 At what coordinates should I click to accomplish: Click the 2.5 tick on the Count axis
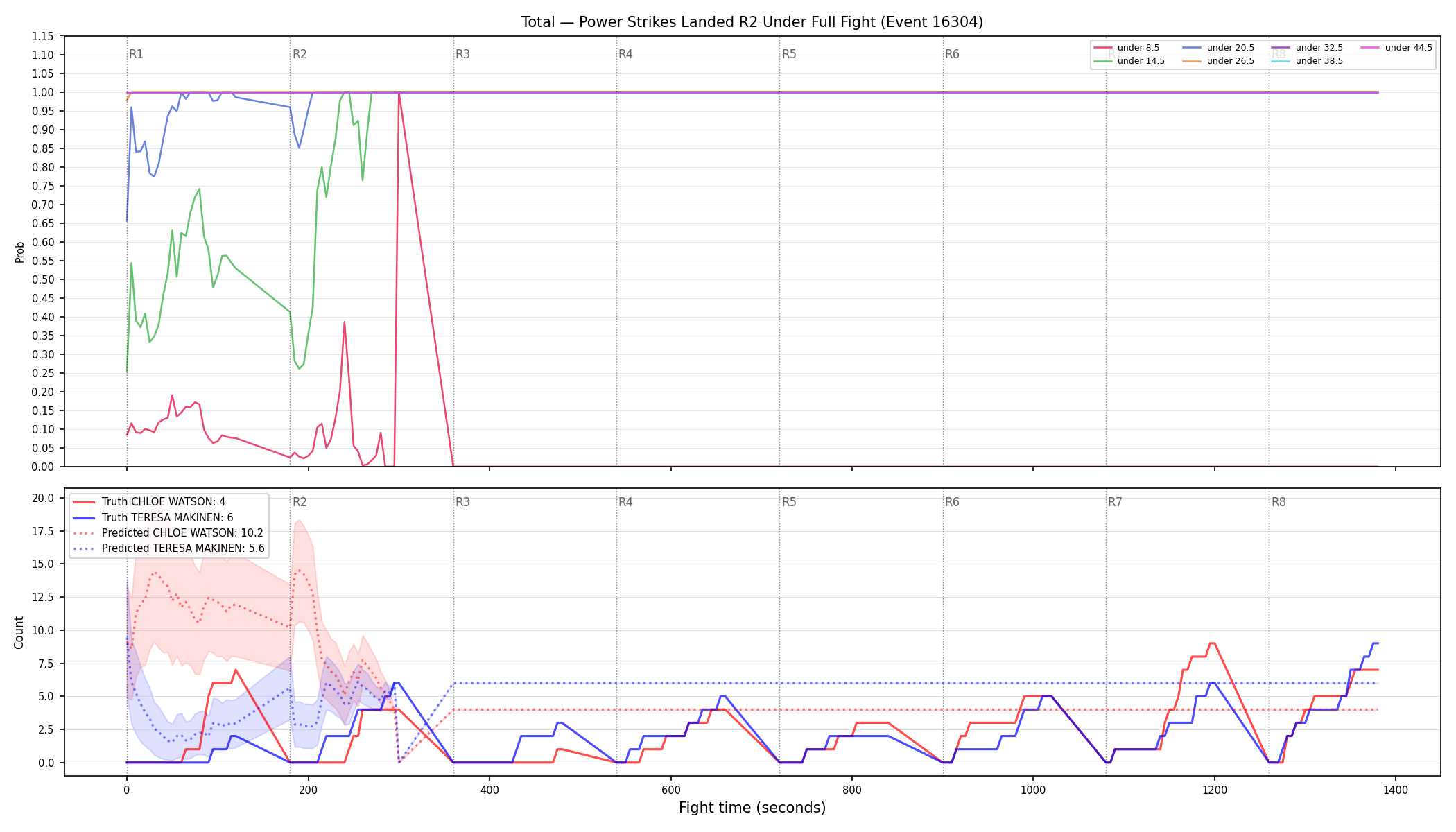46,729
